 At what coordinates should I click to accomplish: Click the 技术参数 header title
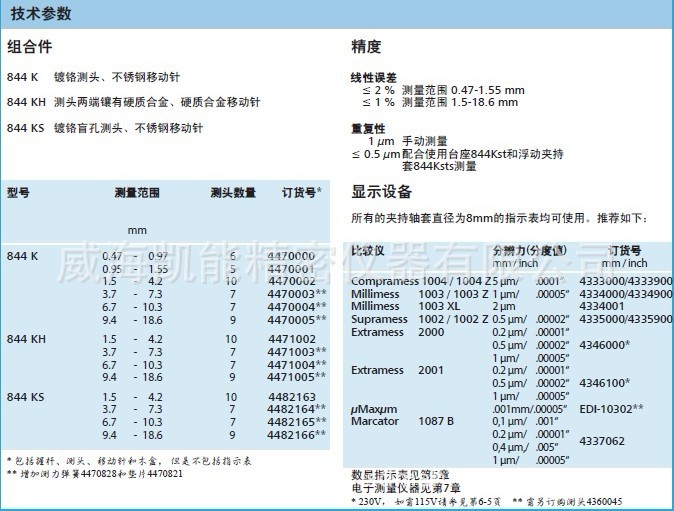coord(41,14)
